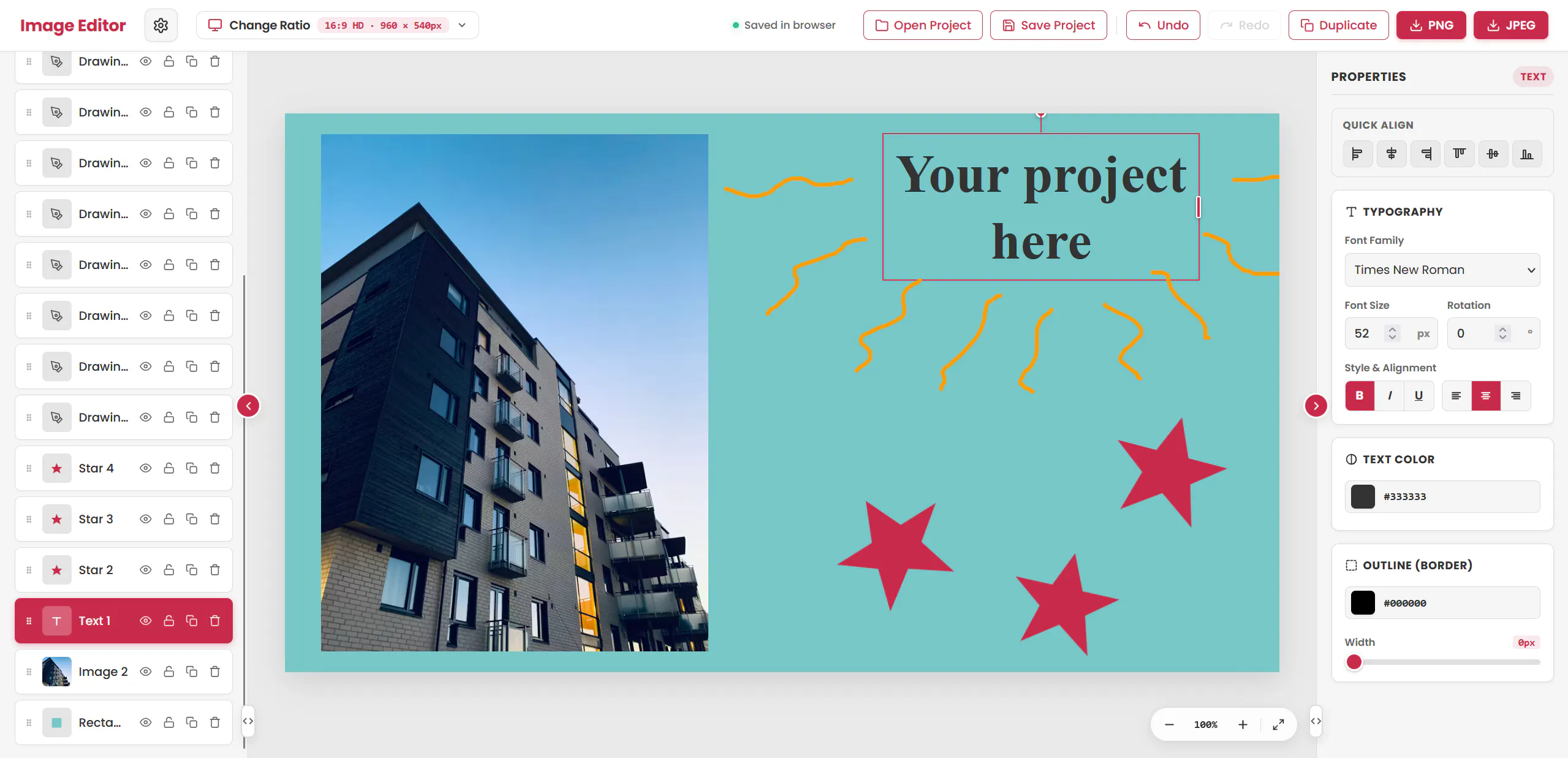Collapse the right properties panel

1316,406
